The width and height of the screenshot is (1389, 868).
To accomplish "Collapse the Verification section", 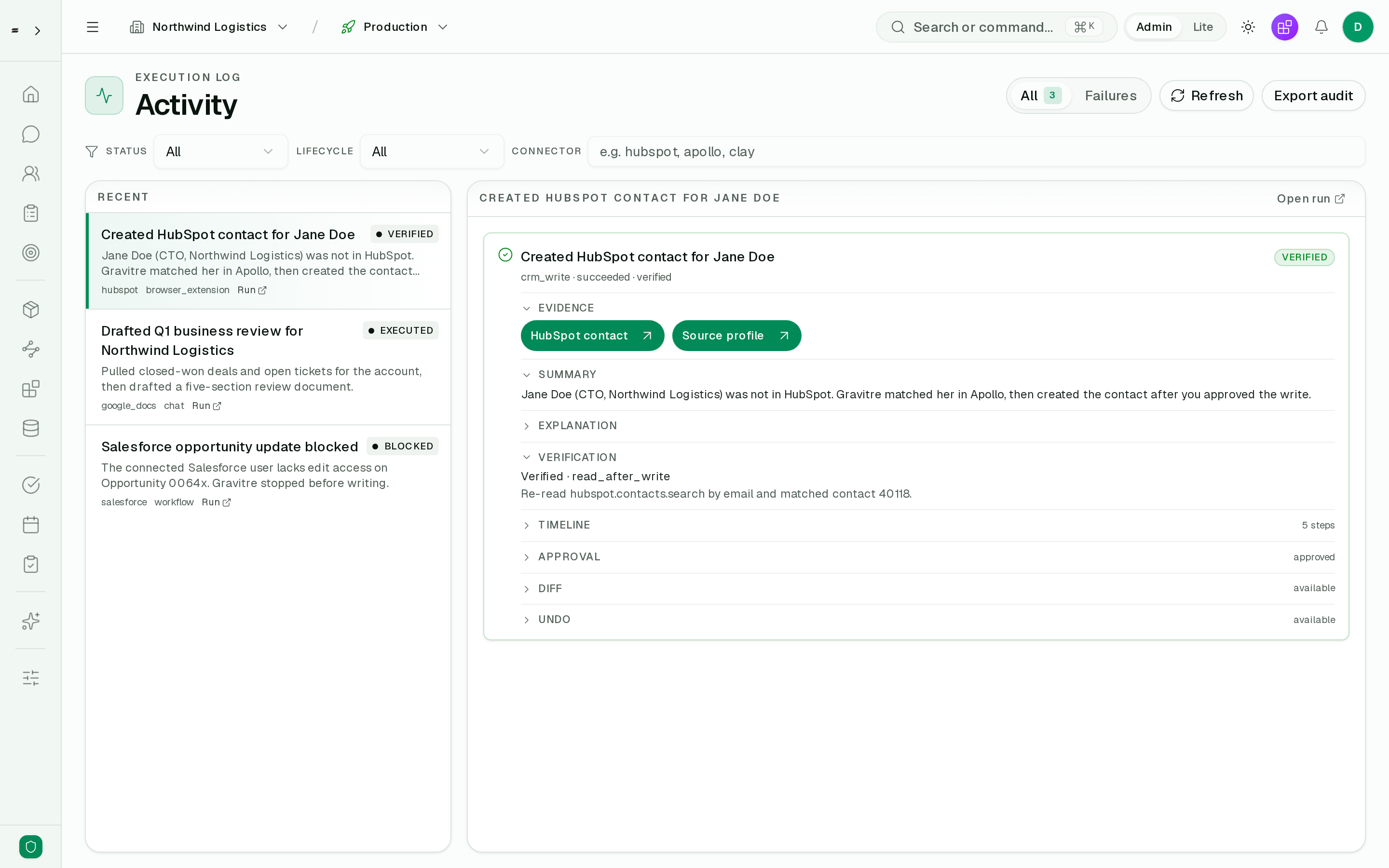I will [x=927, y=458].
